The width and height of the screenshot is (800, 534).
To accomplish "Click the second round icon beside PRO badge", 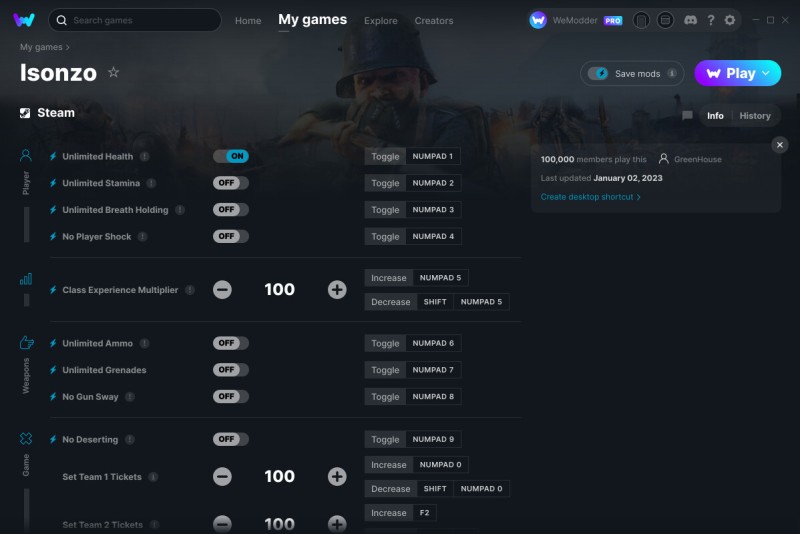I will point(665,20).
